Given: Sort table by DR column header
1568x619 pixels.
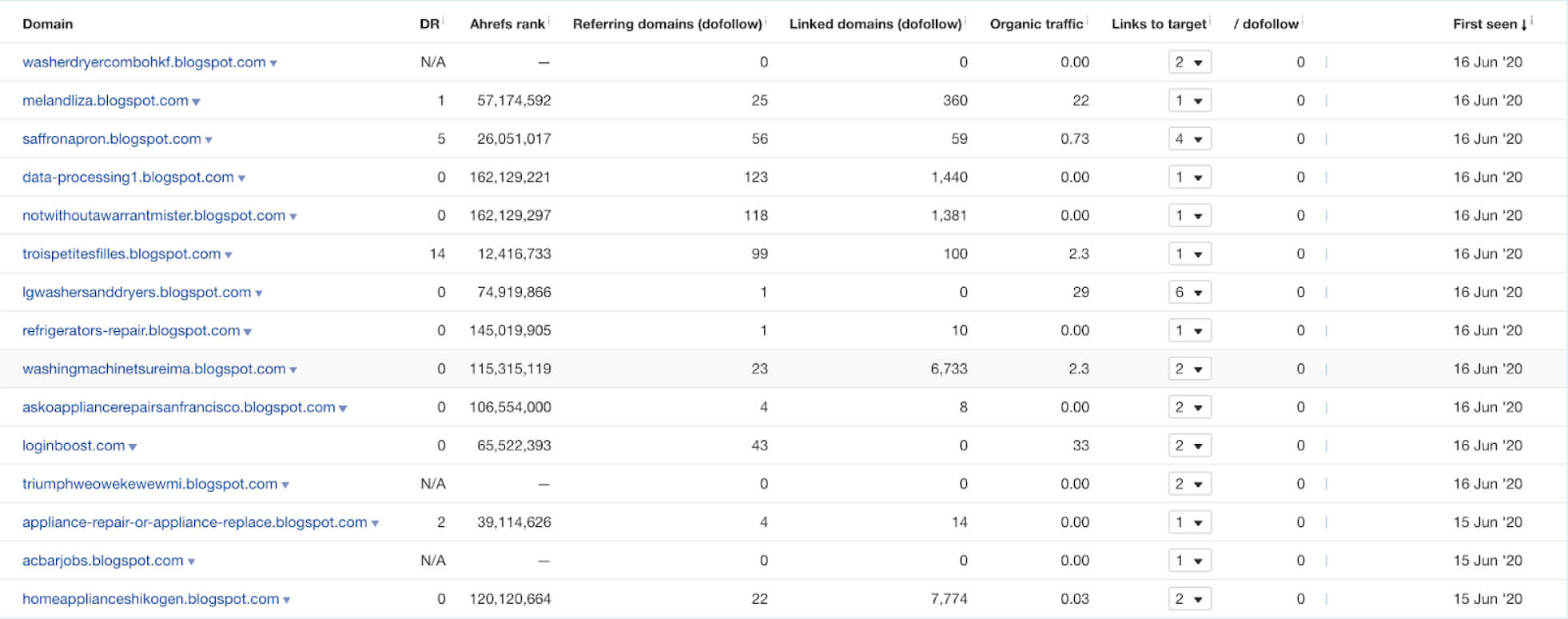Looking at the screenshot, I should (x=429, y=24).
